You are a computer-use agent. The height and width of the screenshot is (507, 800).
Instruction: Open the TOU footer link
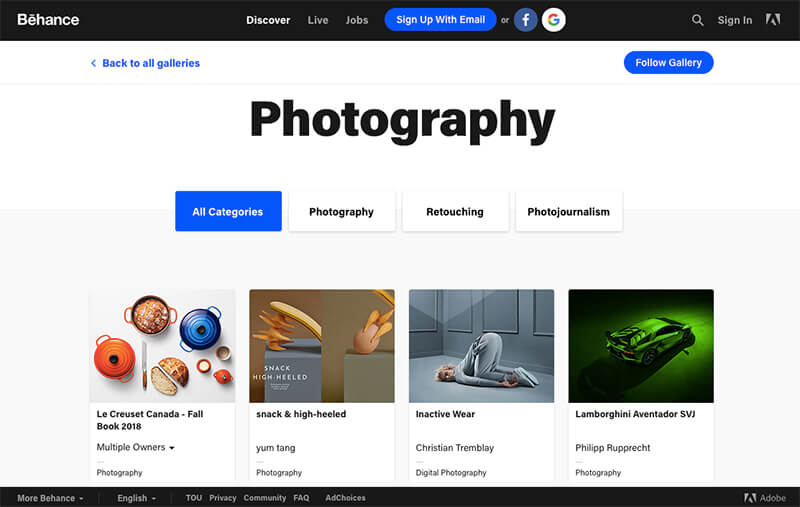pyautogui.click(x=194, y=498)
